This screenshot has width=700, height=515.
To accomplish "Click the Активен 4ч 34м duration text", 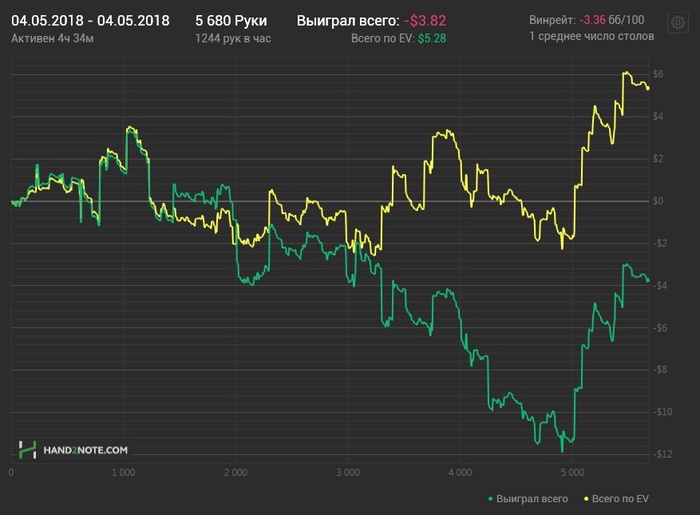I will (x=51, y=38).
